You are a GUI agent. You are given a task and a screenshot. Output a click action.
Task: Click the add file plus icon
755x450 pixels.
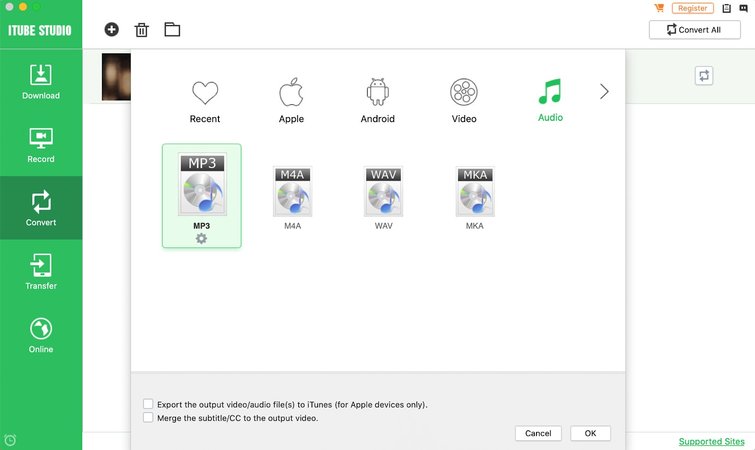(x=112, y=29)
